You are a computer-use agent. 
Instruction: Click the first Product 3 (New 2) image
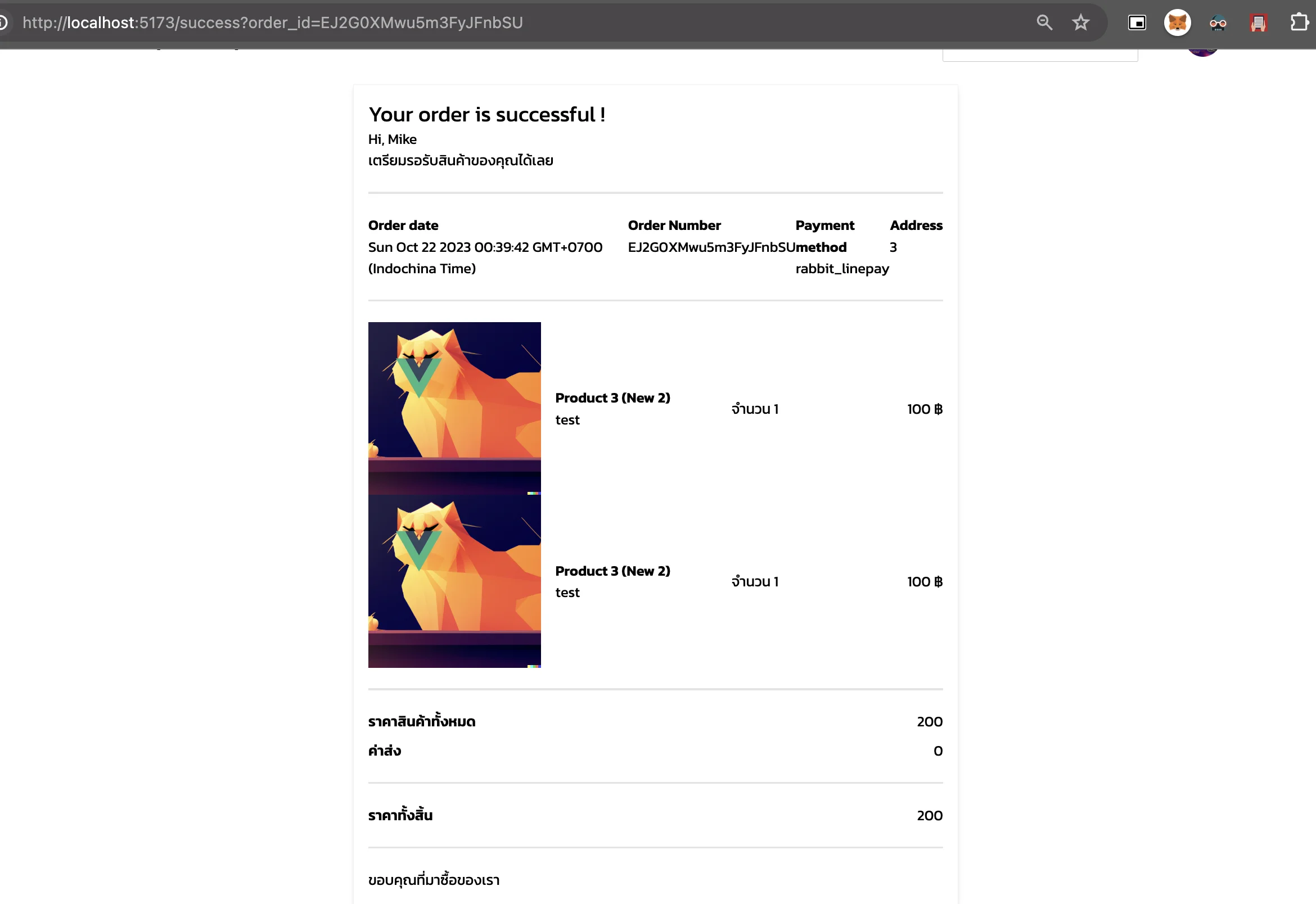tap(454, 408)
